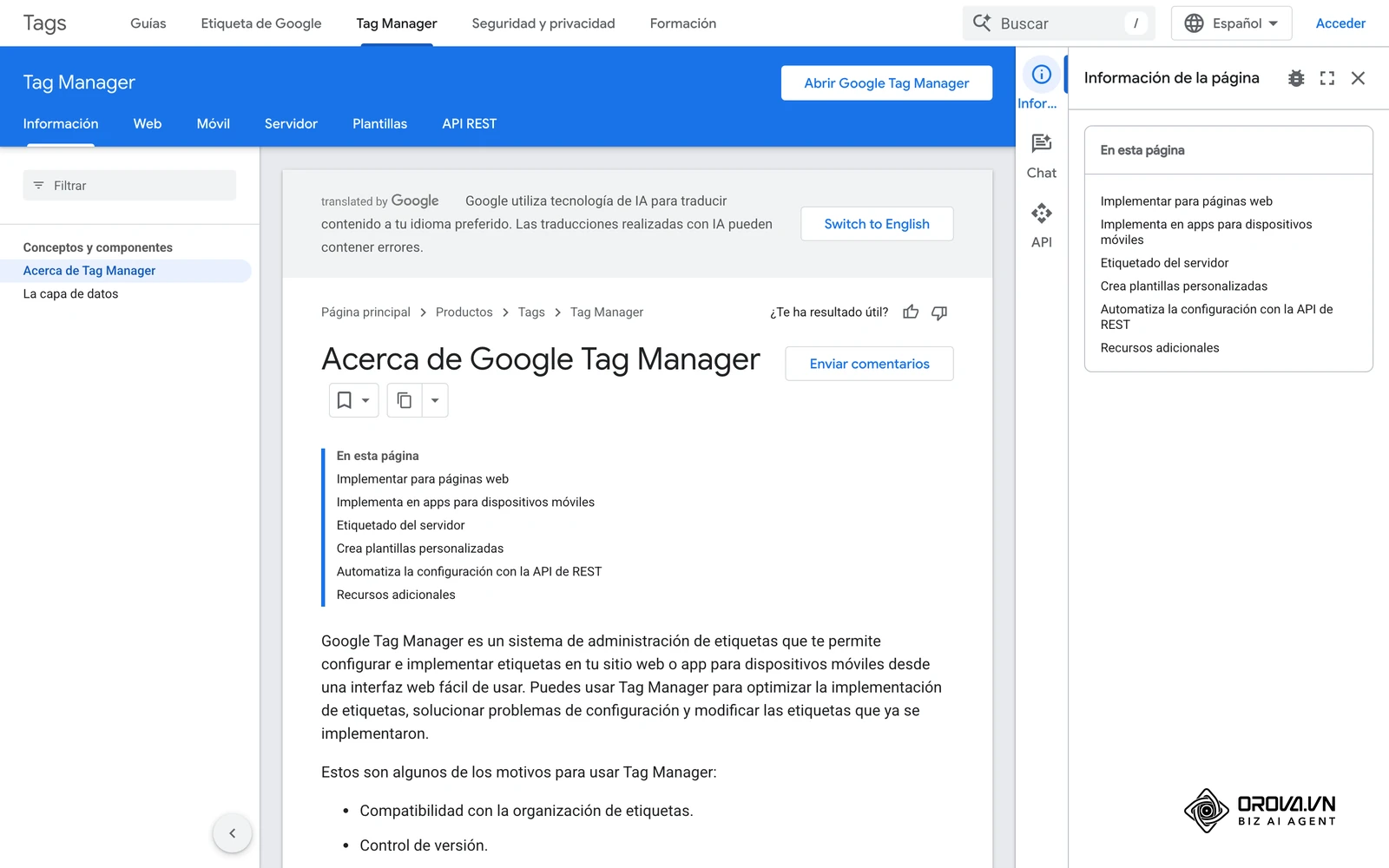Click the Enviar comentarios button
Image resolution: width=1389 pixels, height=868 pixels.
click(x=869, y=364)
